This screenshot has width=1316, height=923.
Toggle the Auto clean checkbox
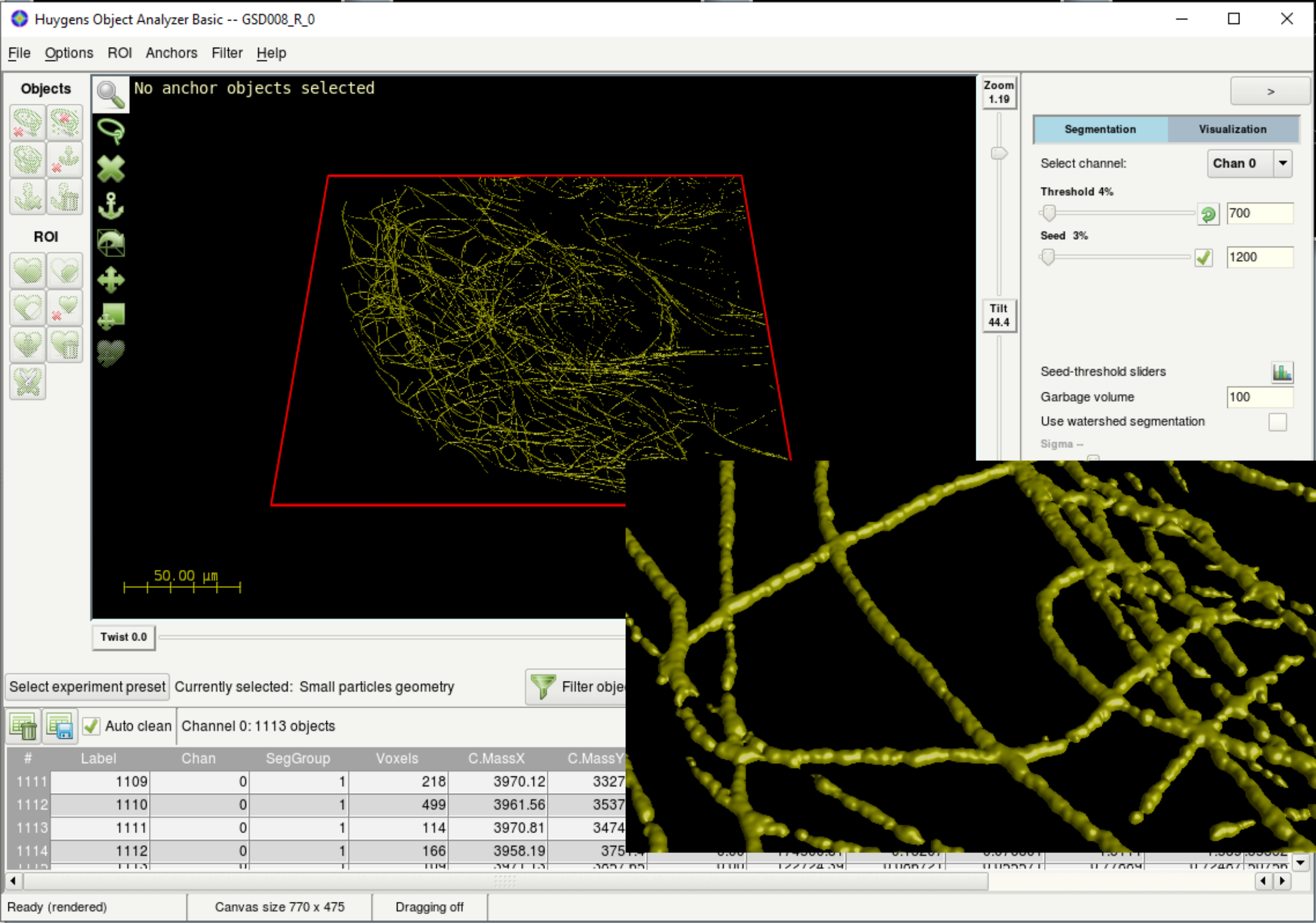[90, 727]
